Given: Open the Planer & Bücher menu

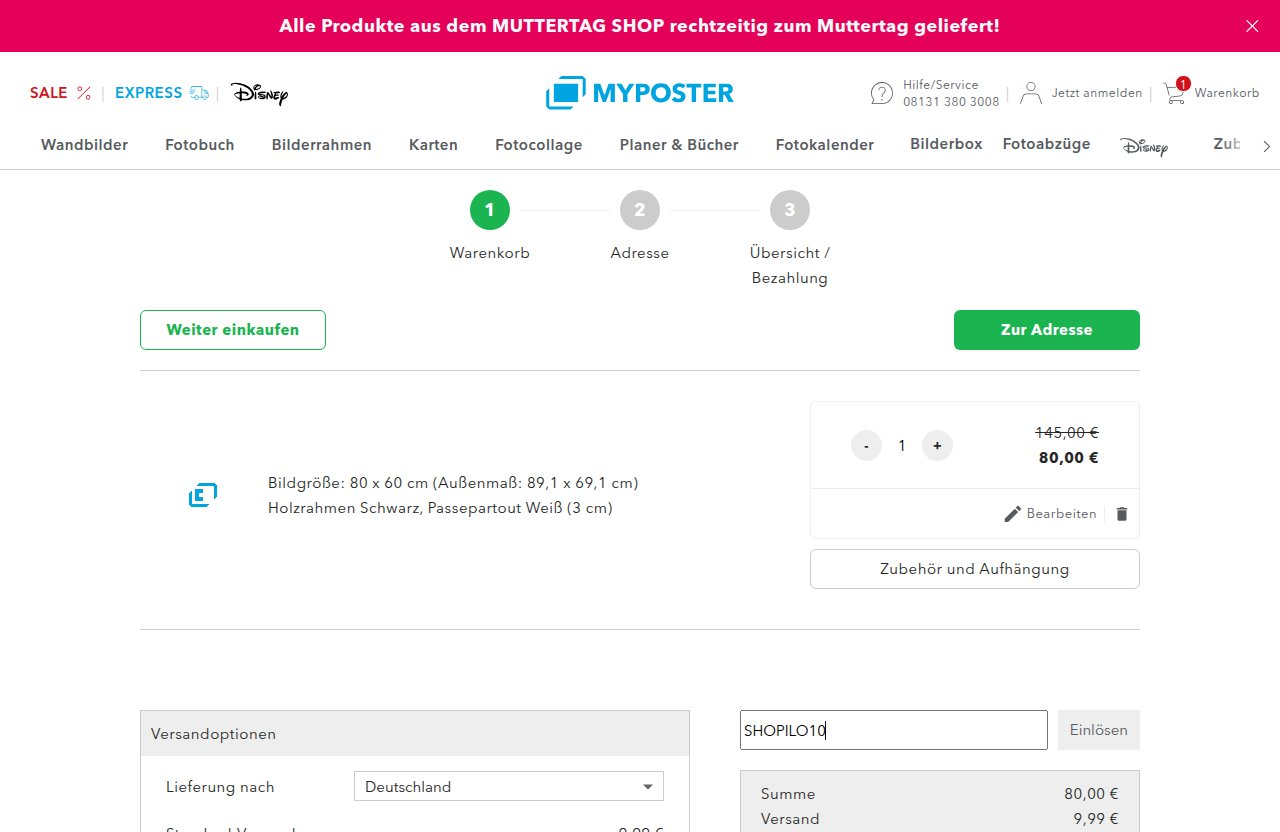Looking at the screenshot, I should pyautogui.click(x=679, y=145).
